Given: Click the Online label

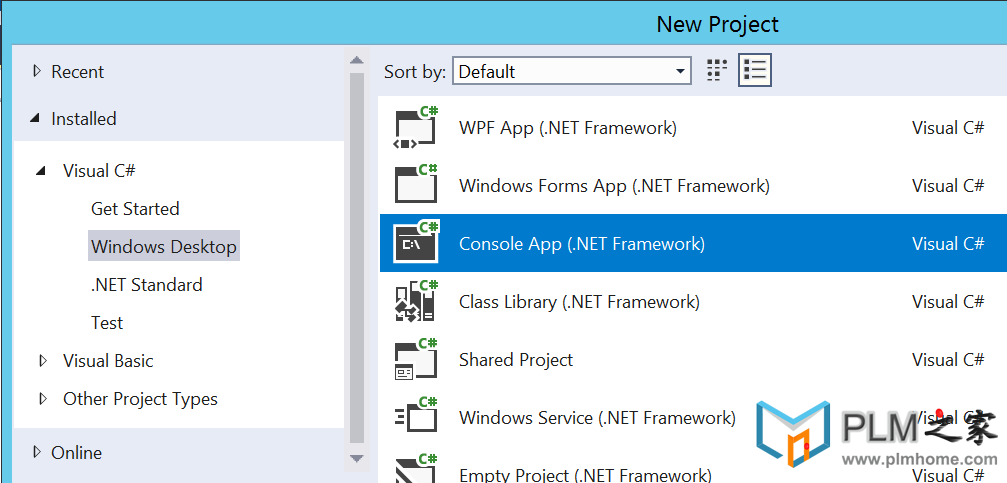Looking at the screenshot, I should click(x=76, y=452).
